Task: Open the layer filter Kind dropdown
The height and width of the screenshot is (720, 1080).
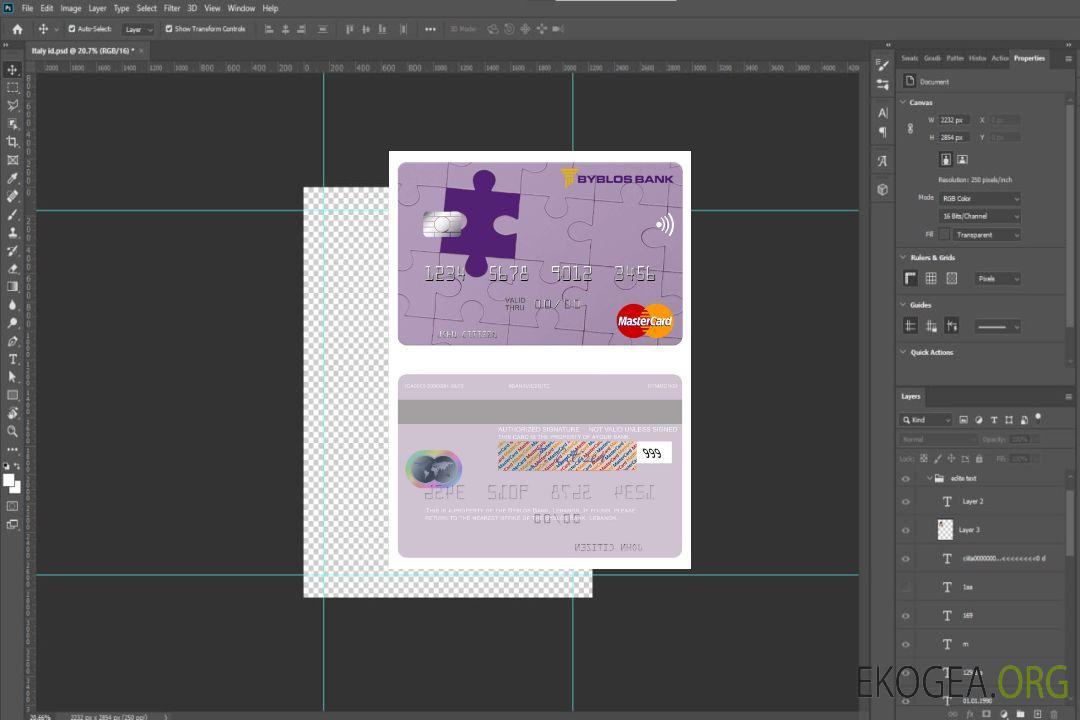Action: [926, 420]
